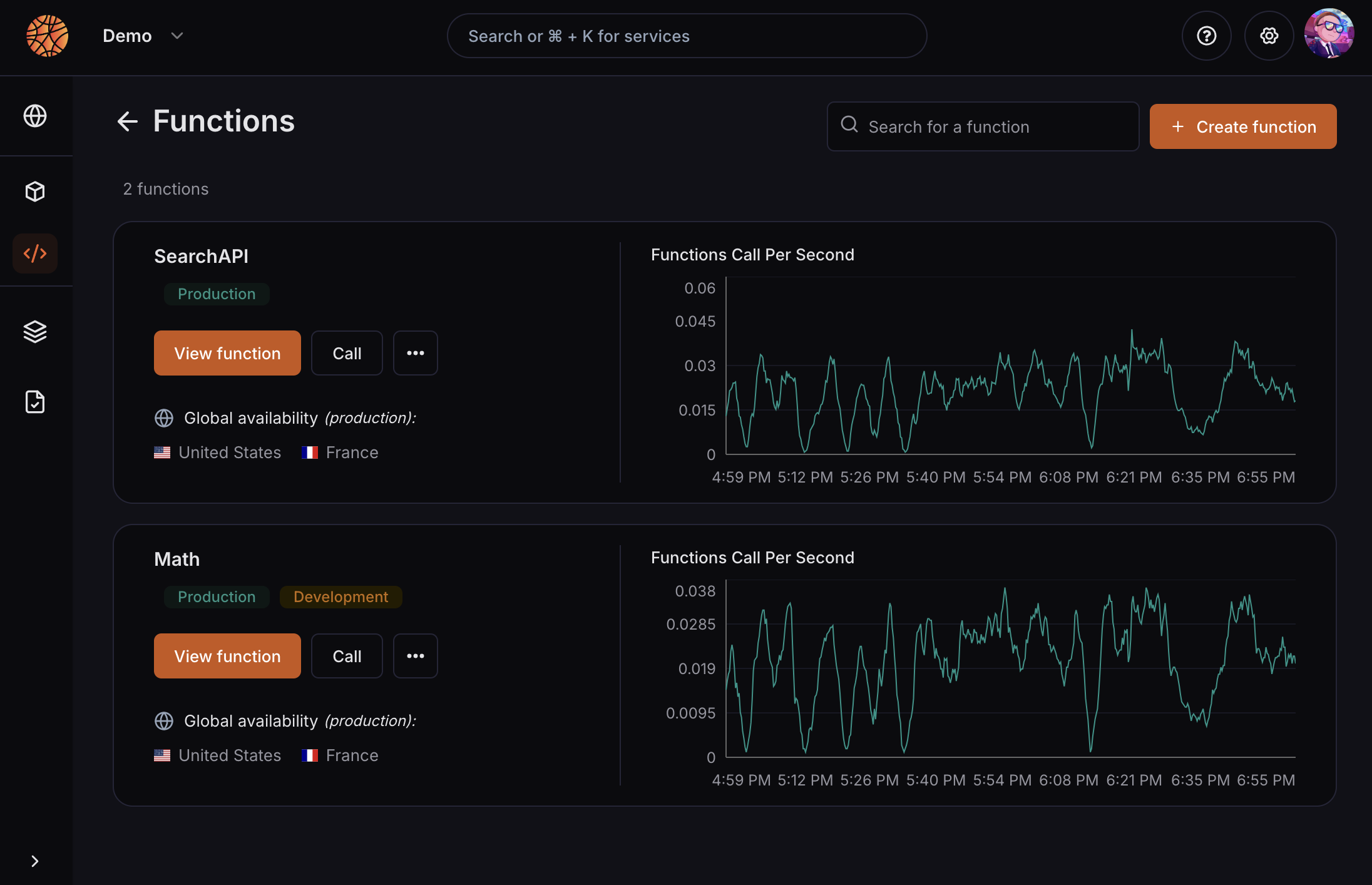This screenshot has width=1372, height=885.
Task: Go back using the arrow beside Functions
Action: [x=128, y=121]
